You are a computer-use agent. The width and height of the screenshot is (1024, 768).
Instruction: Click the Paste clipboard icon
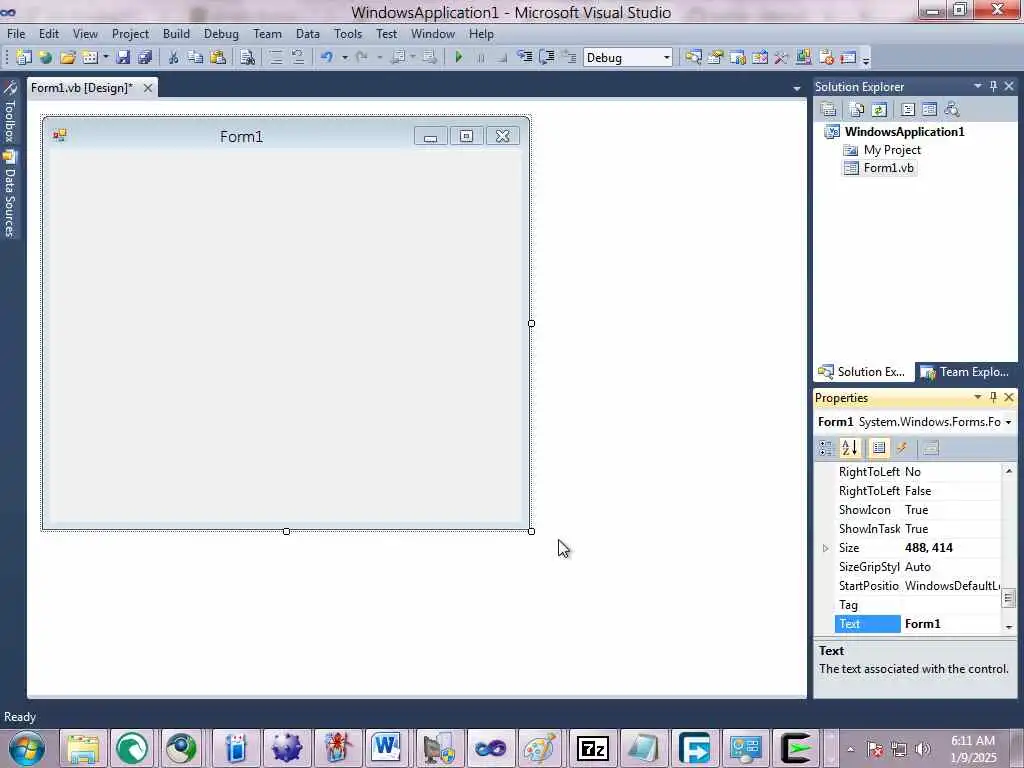pos(217,57)
